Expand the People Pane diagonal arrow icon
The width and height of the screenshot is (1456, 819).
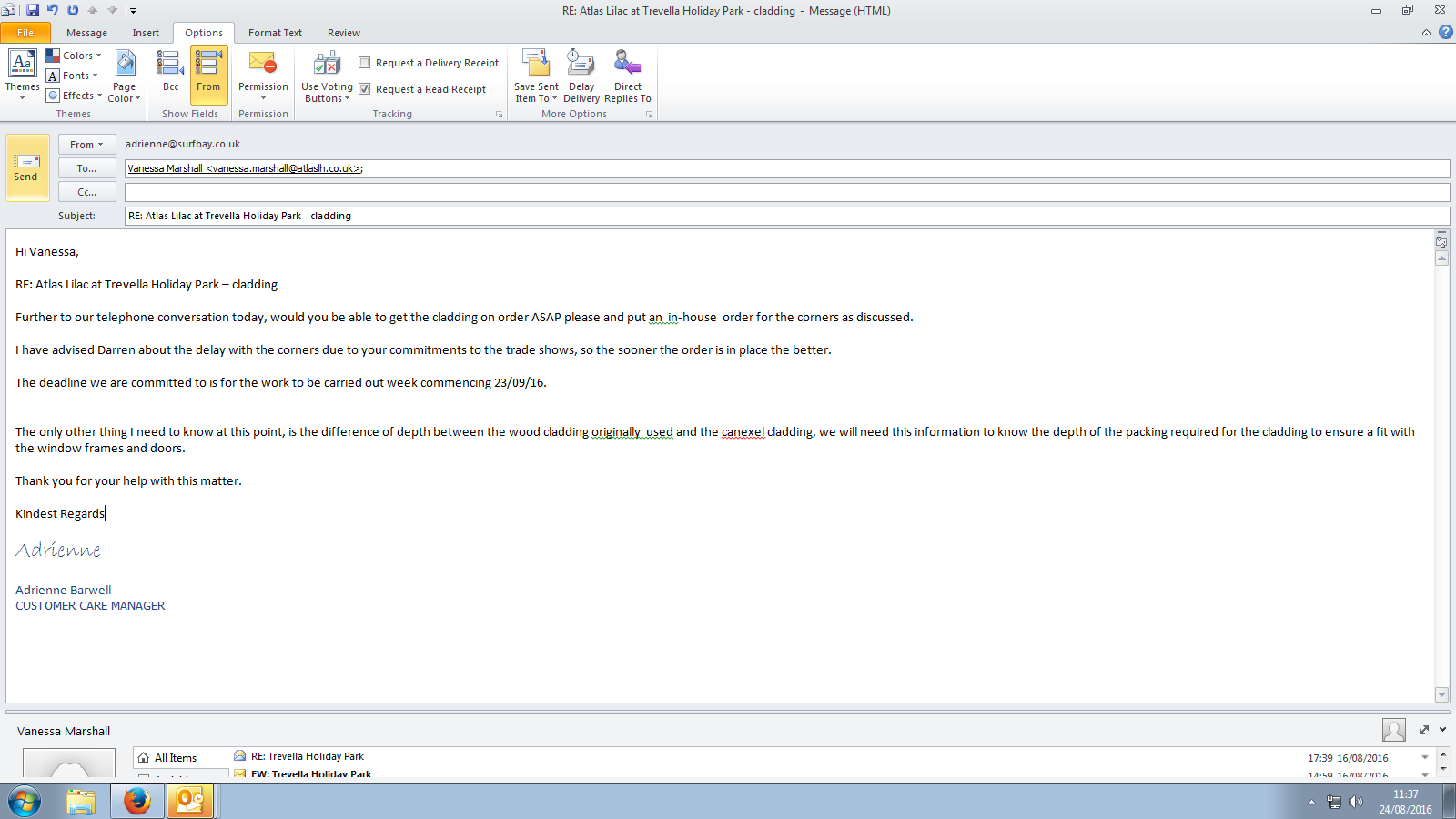pos(1424,730)
